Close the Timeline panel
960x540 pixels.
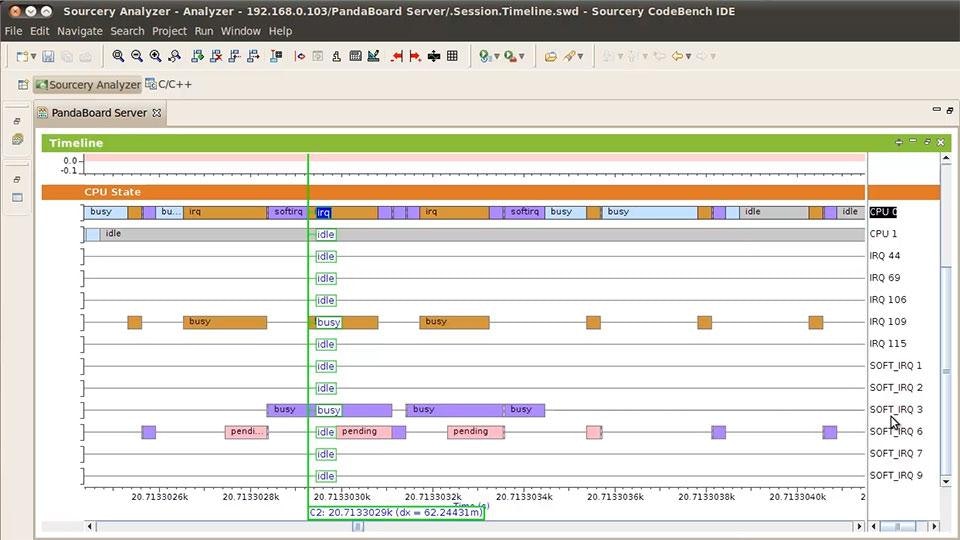941,142
